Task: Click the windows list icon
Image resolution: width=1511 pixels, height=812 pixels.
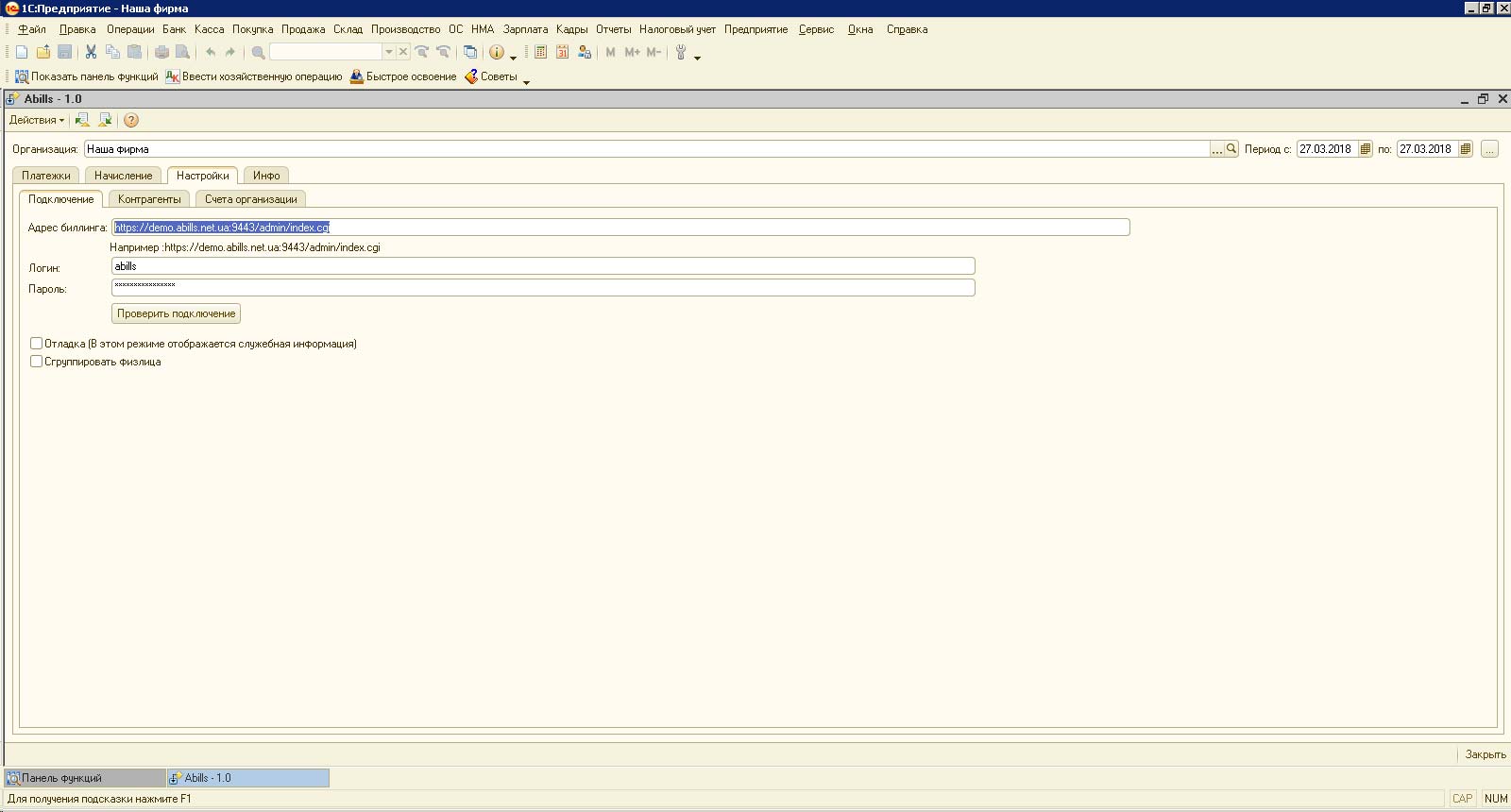Action: click(x=470, y=52)
